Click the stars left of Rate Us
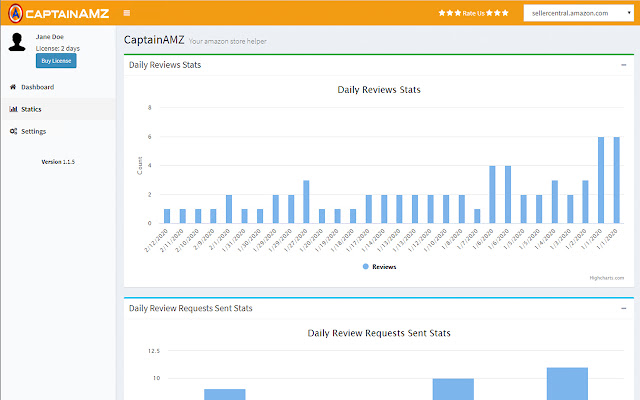 point(450,13)
